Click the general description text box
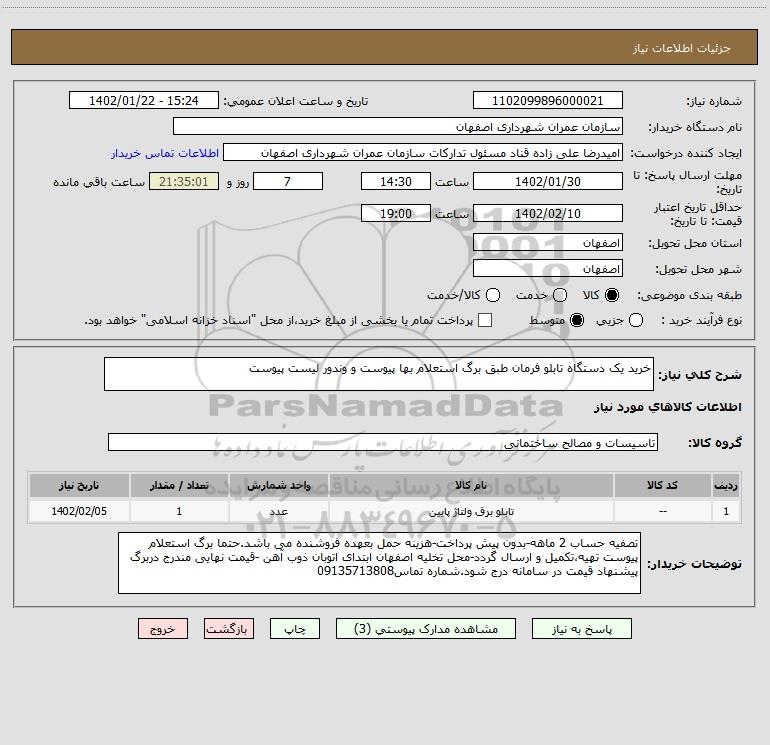This screenshot has width=770, height=745. click(379, 374)
